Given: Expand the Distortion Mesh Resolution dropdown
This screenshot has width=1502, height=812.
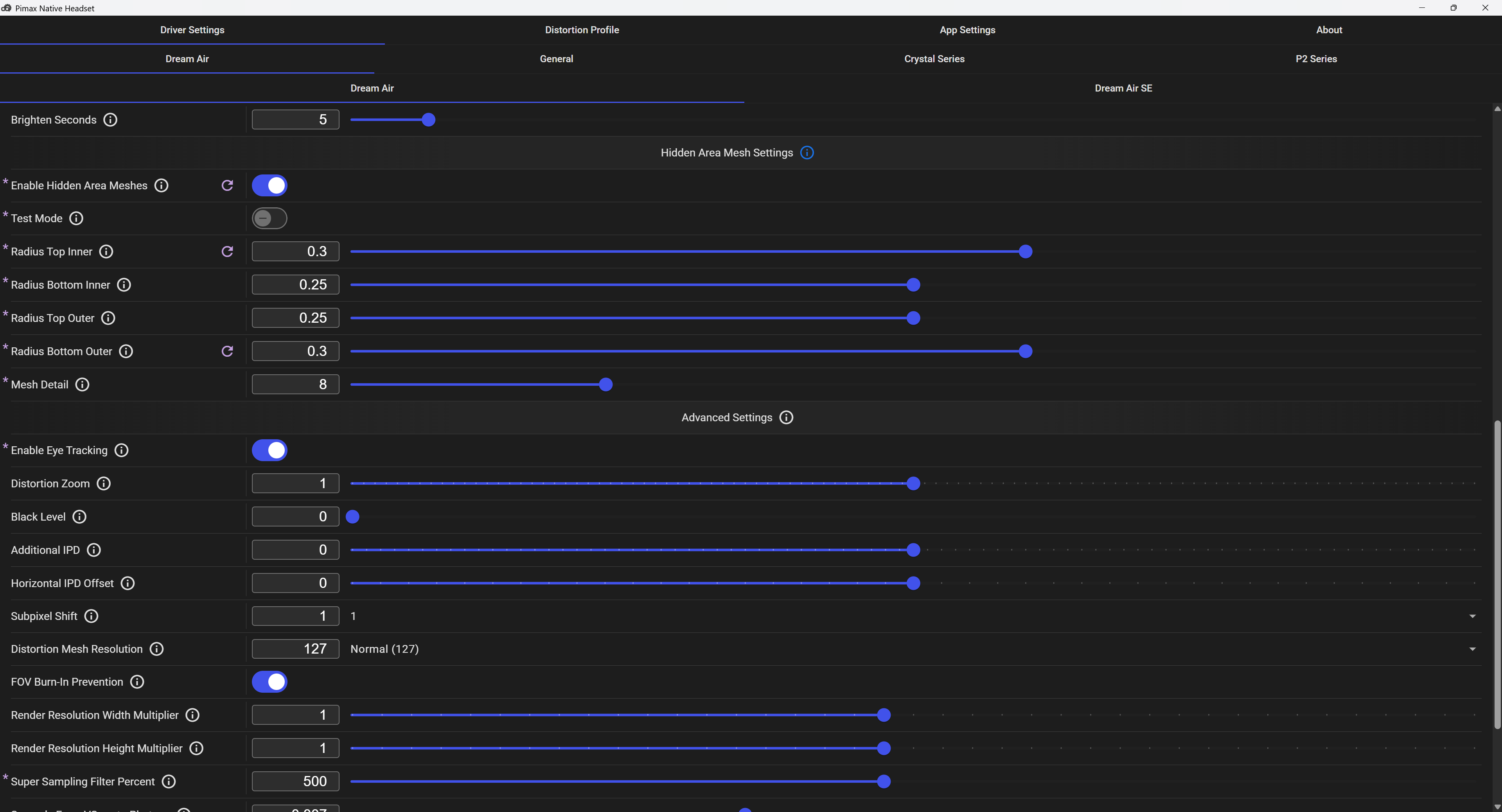Looking at the screenshot, I should click(x=912, y=649).
